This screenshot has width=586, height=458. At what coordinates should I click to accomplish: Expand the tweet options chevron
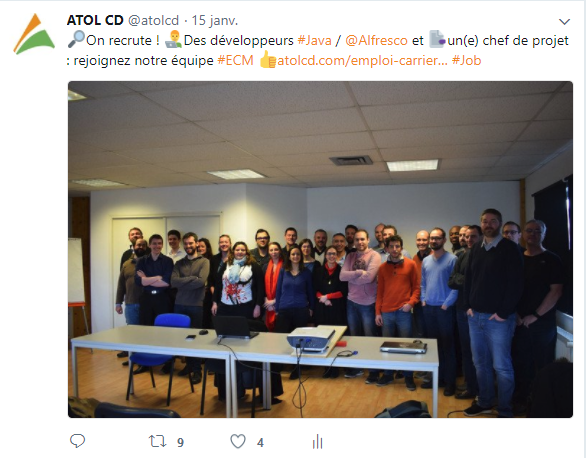(564, 22)
